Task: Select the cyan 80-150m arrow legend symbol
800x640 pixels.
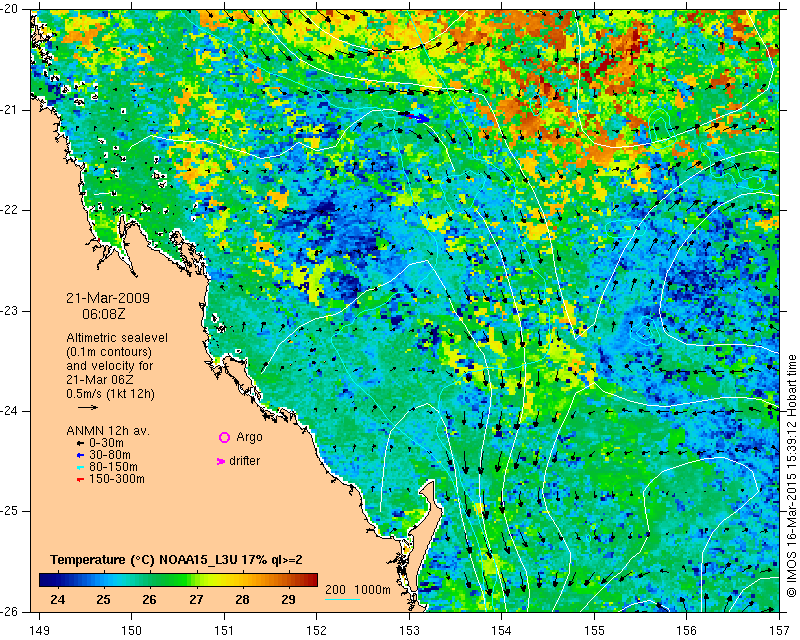Action: pyautogui.click(x=80, y=467)
